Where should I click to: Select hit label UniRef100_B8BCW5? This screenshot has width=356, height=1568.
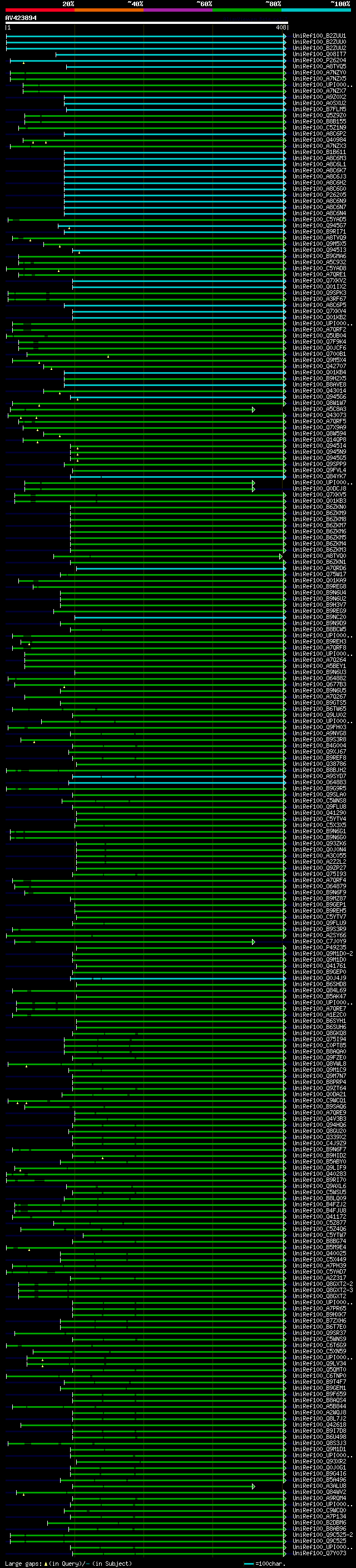pyautogui.click(x=319, y=630)
